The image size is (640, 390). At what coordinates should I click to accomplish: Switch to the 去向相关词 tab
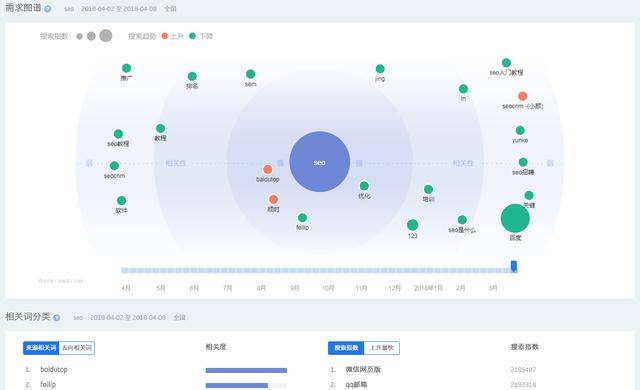coord(77,348)
